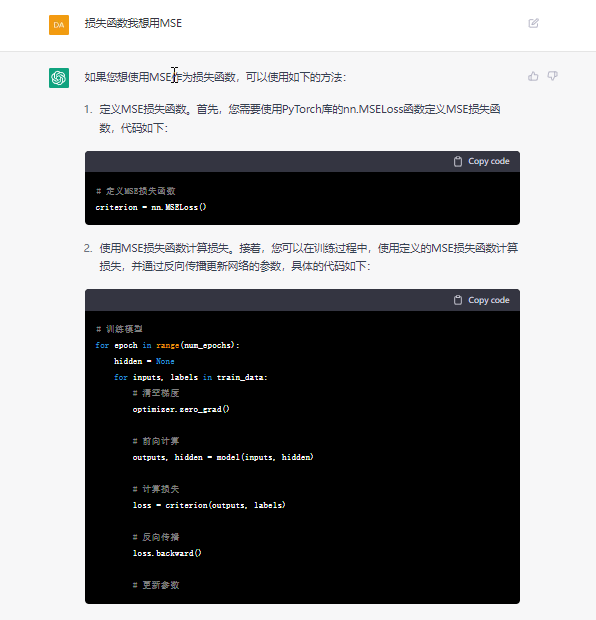Copy code of the training loop block
596x620 pixels.
coord(481,300)
